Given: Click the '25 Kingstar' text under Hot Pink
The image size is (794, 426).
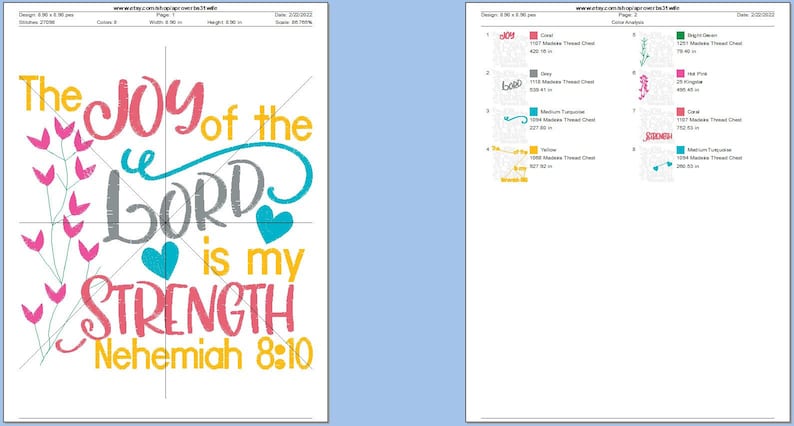Looking at the screenshot, I should (x=690, y=82).
